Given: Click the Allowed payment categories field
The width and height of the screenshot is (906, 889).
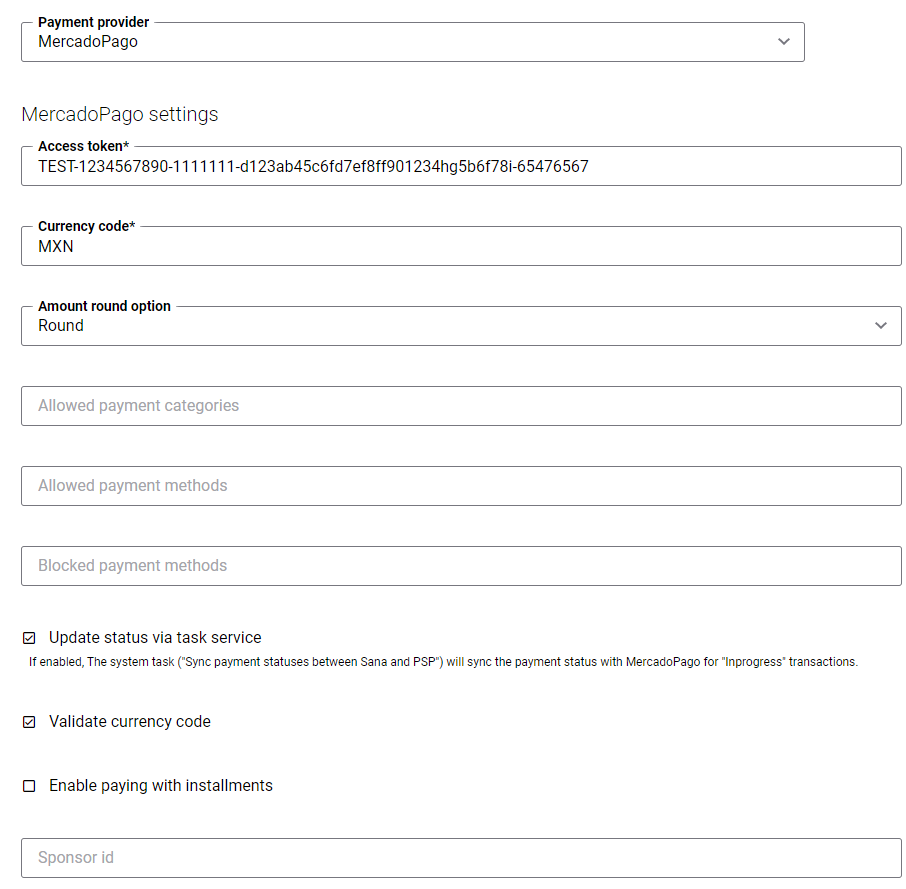Looking at the screenshot, I should 461,406.
